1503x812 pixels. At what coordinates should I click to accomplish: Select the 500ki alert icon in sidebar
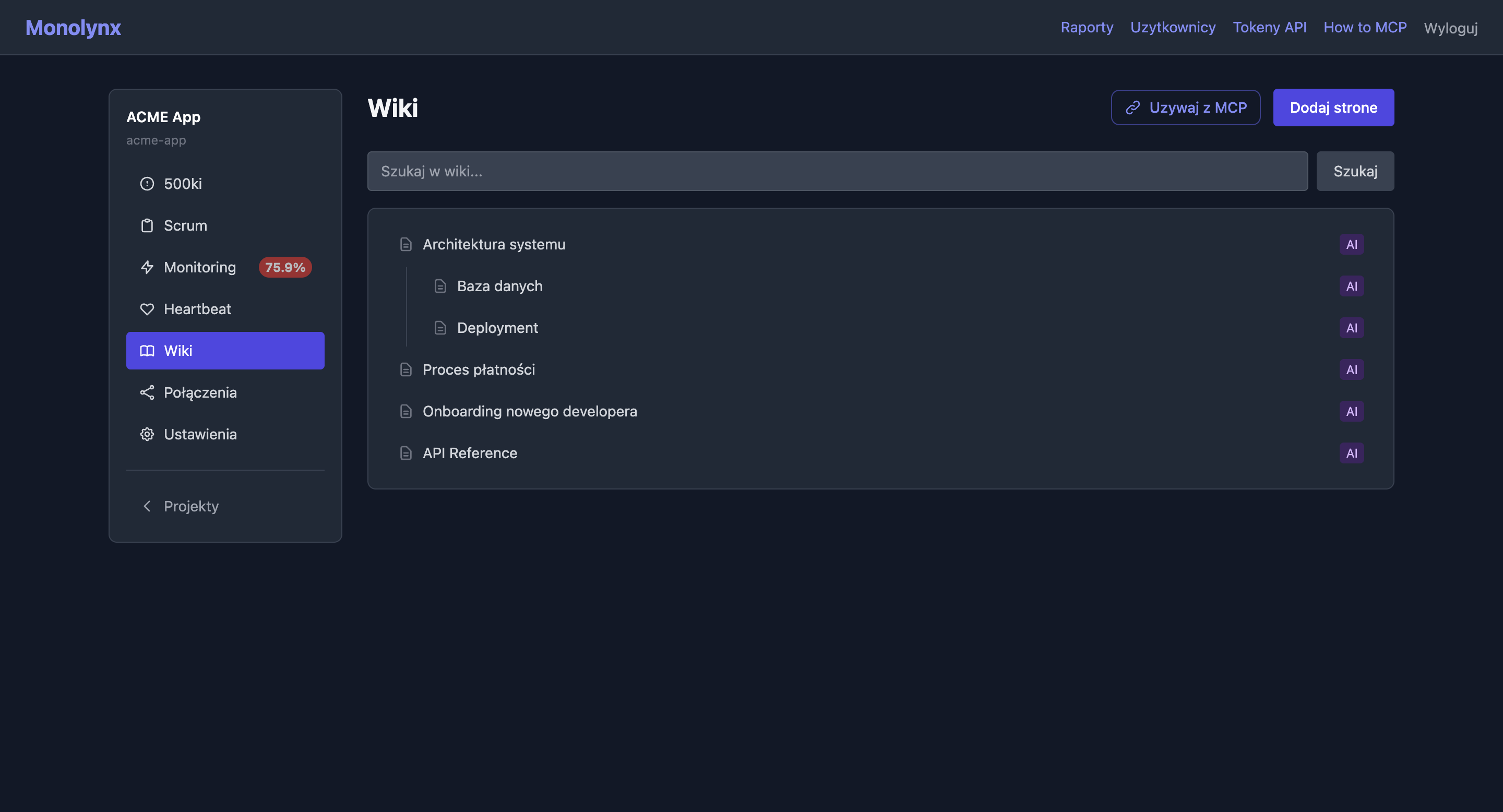[x=147, y=183]
